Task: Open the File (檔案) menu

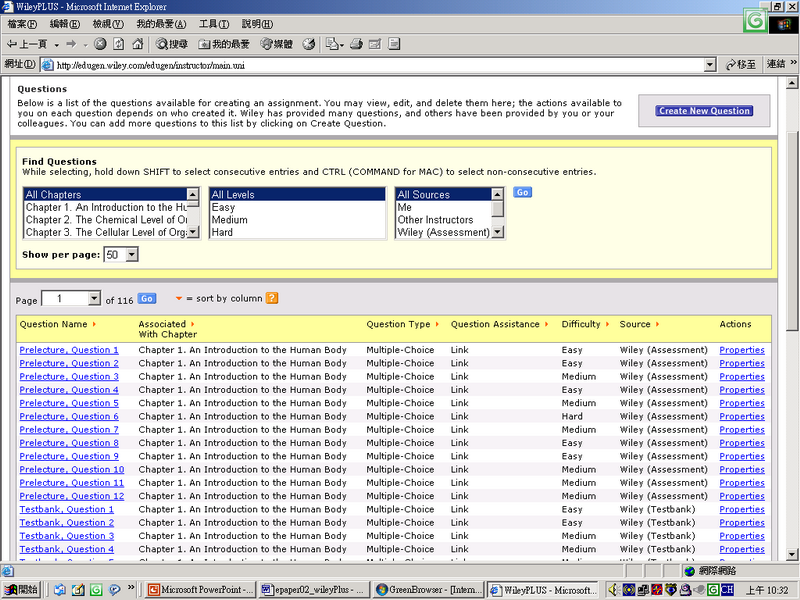Action: coord(22,24)
